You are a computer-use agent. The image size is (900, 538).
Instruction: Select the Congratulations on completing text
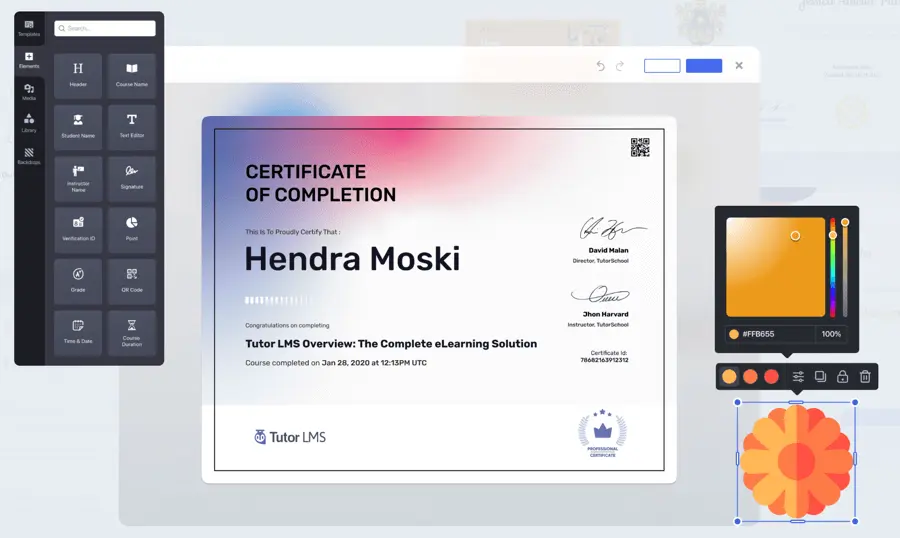coord(287,325)
